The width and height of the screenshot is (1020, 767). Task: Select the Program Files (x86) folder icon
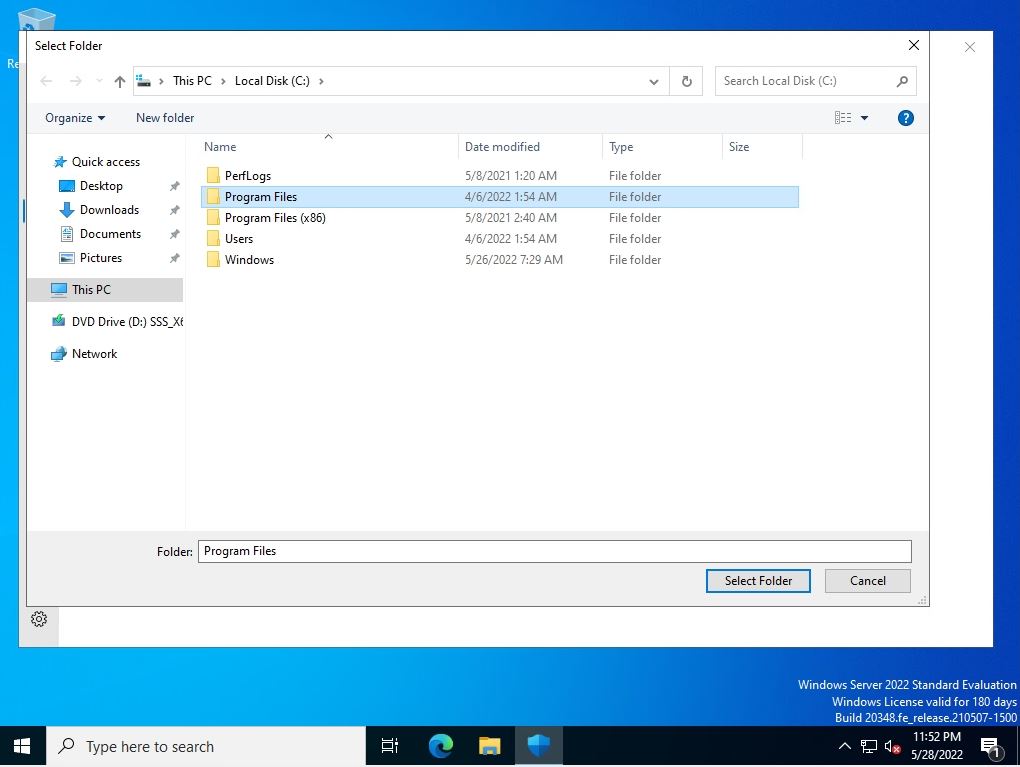coord(213,217)
